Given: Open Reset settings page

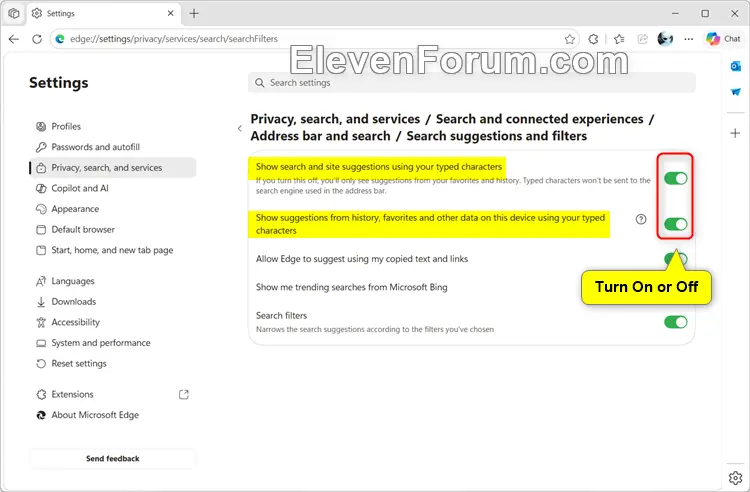Looking at the screenshot, I should pyautogui.click(x=113, y=363).
